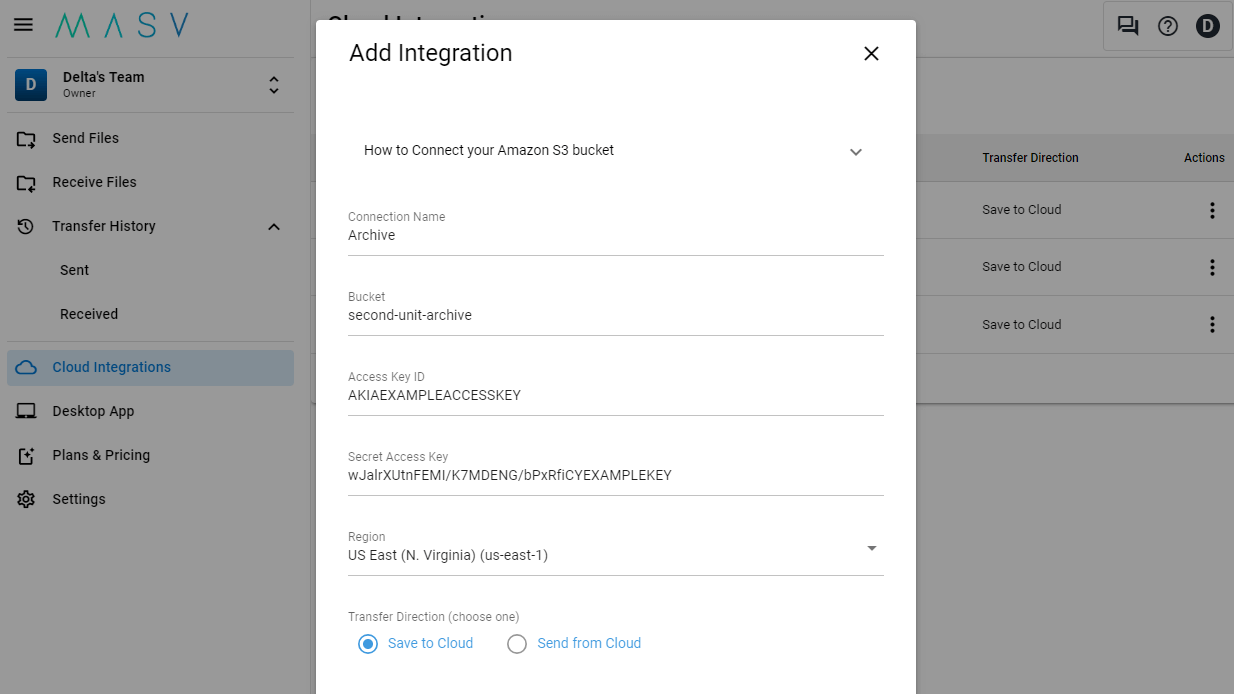
Task: Select Save to Cloud radio button
Action: pos(369,644)
